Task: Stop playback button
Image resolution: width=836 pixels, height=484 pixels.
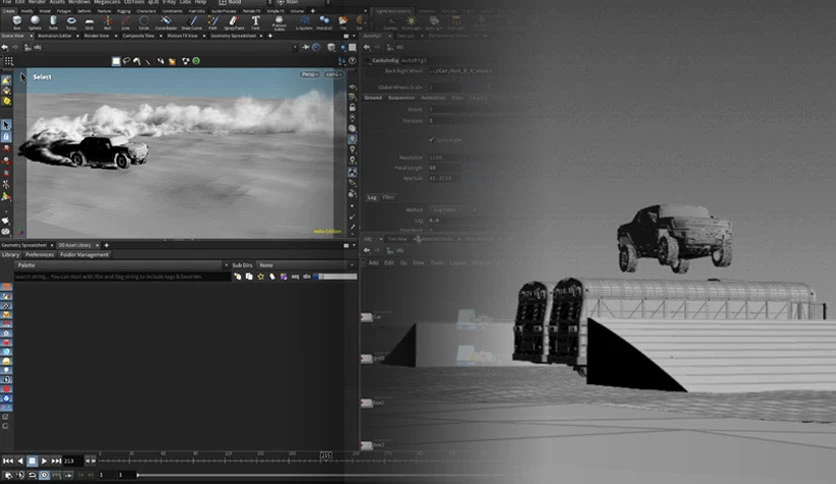Action: 32,461
